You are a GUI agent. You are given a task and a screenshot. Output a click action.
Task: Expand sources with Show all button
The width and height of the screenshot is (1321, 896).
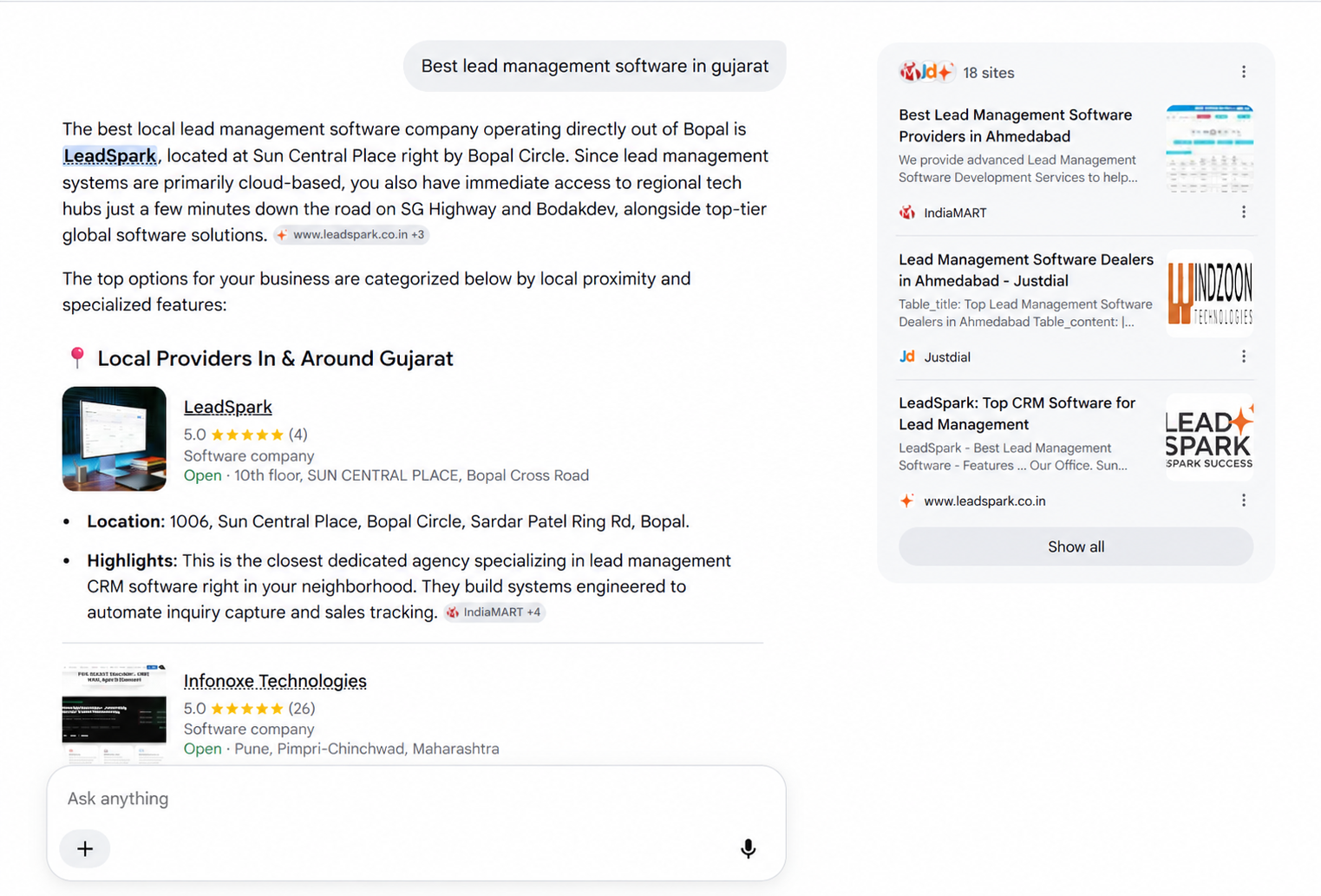click(1076, 546)
